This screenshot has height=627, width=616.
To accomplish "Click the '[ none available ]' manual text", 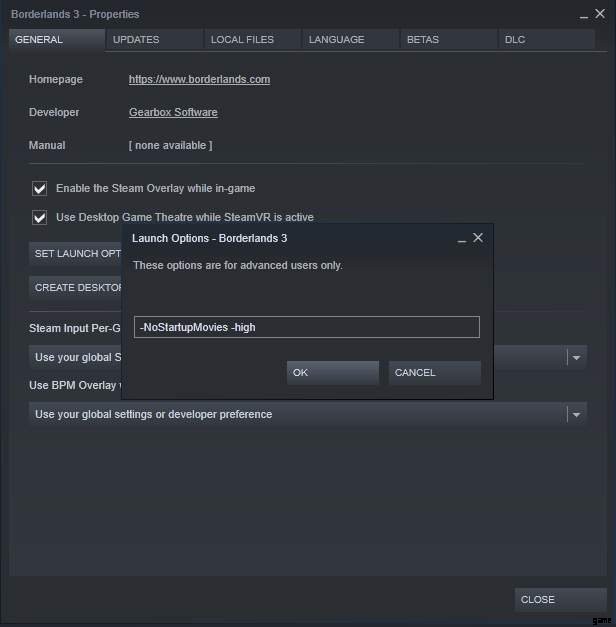I will tap(171, 145).
